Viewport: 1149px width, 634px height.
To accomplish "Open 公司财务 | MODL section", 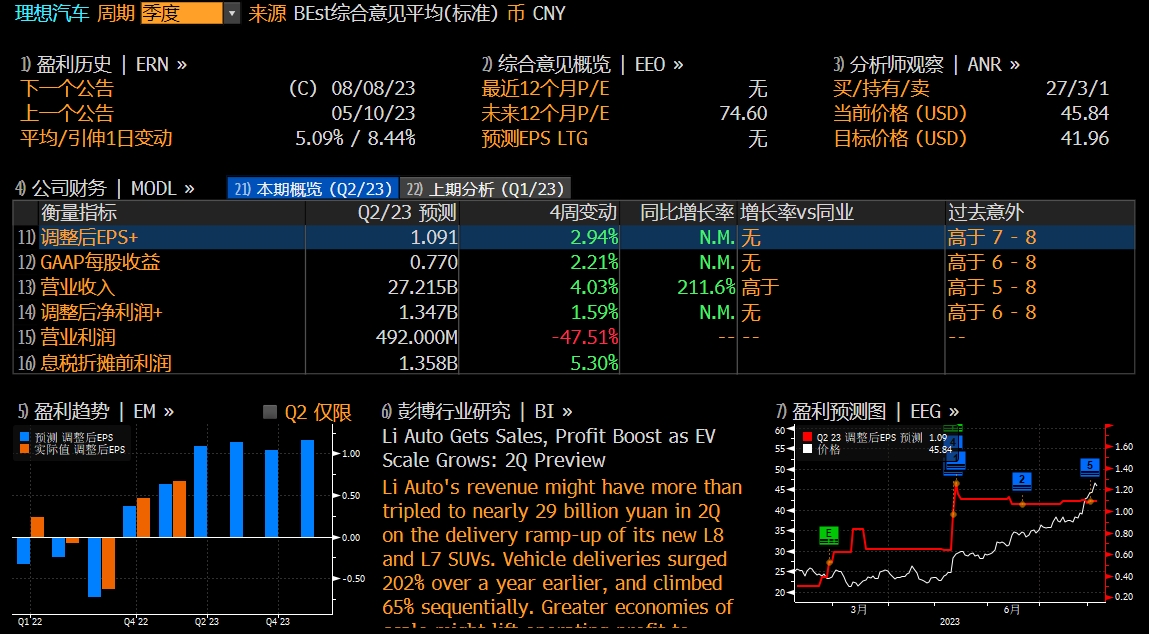I will point(105,188).
